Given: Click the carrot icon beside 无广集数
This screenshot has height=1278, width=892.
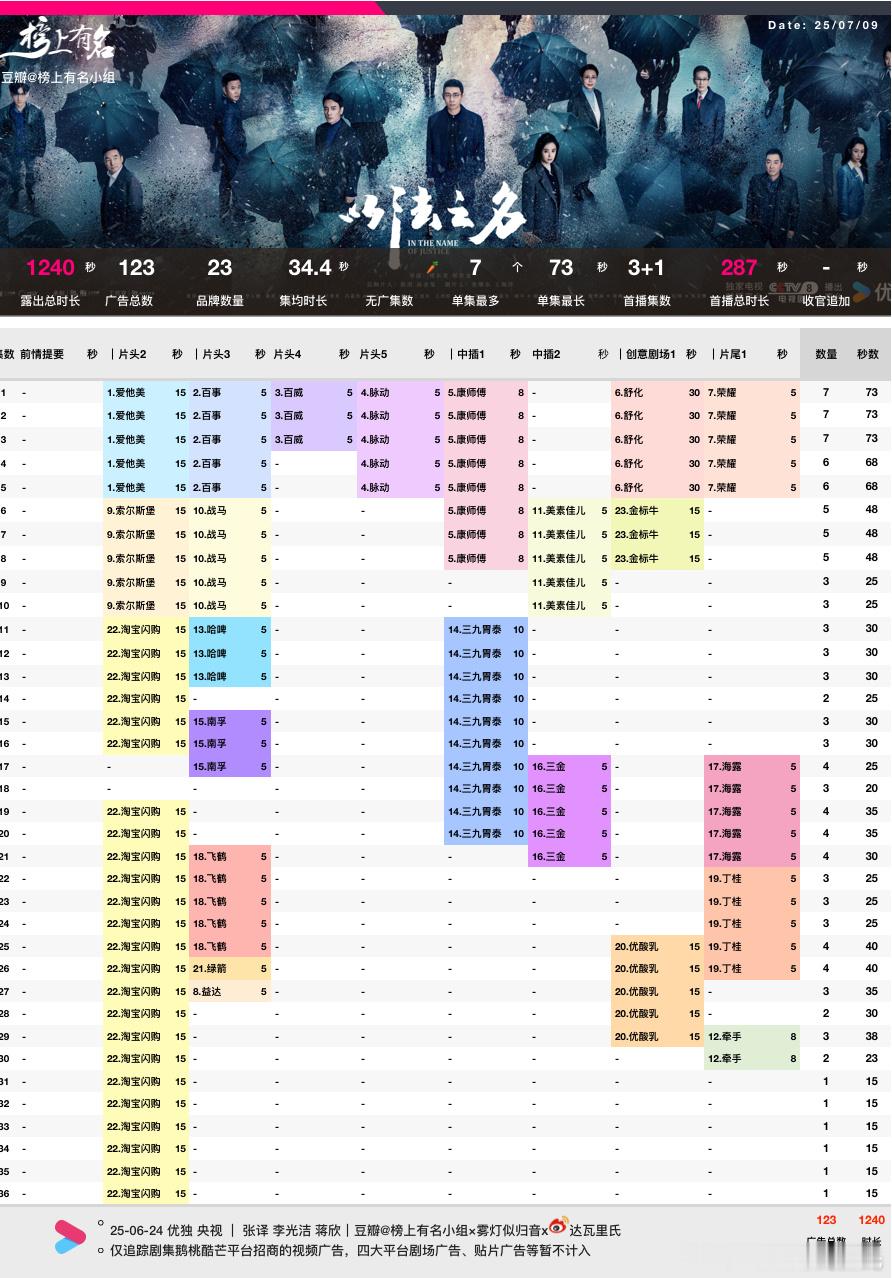Looking at the screenshot, I should (431, 268).
